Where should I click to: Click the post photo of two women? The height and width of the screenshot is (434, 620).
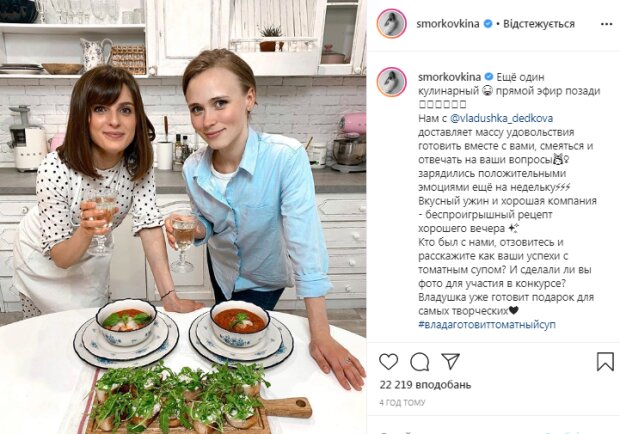[183, 217]
